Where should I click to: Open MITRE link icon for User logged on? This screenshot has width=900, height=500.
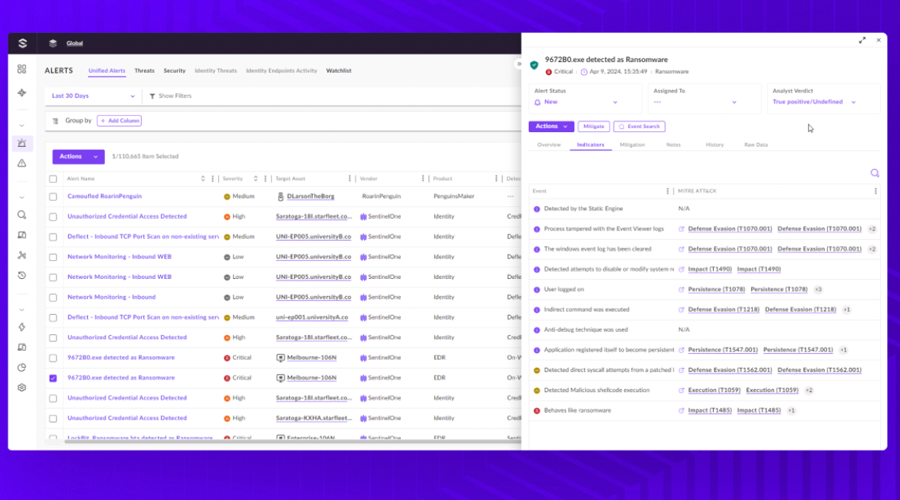coord(681,289)
